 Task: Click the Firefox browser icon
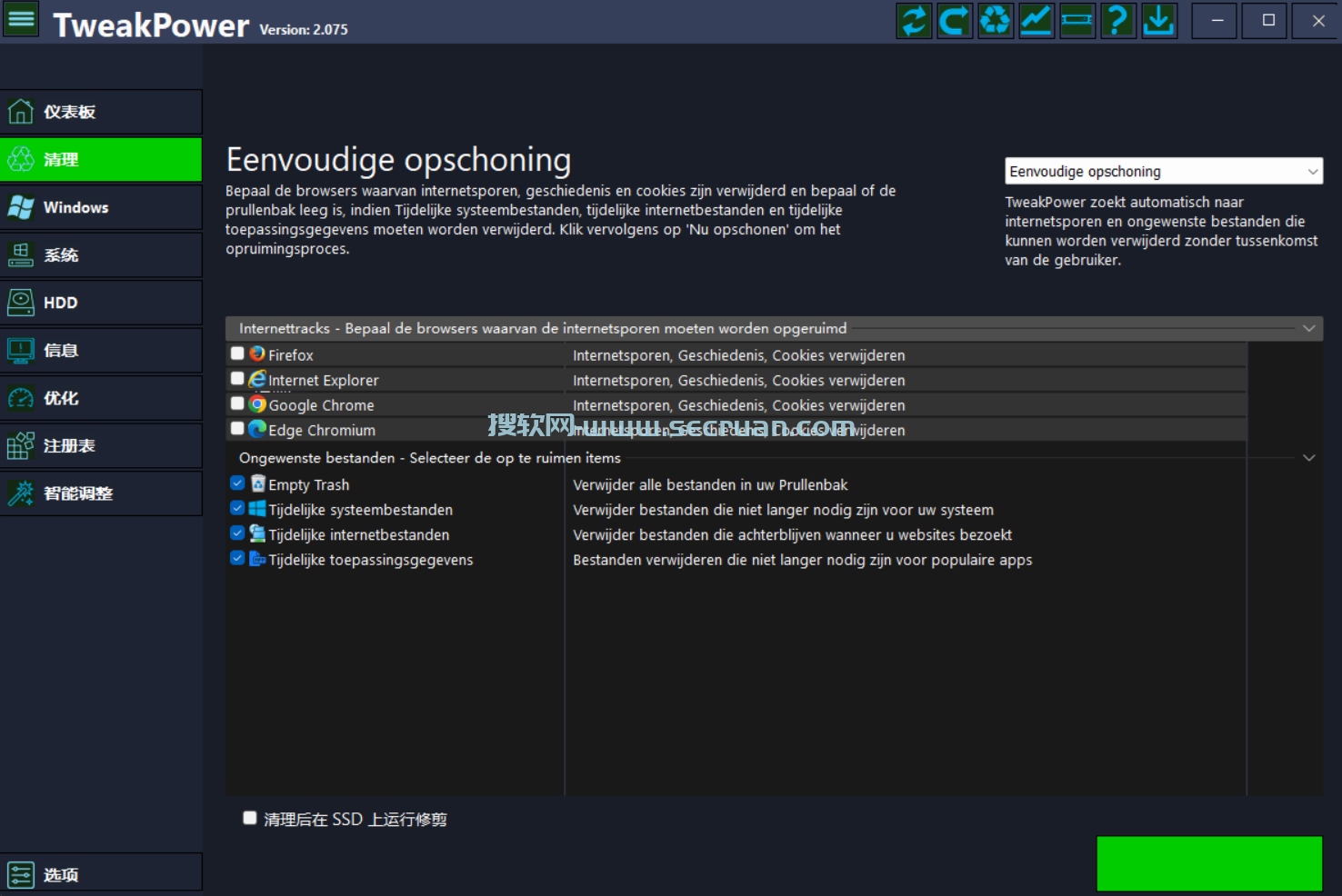(257, 353)
